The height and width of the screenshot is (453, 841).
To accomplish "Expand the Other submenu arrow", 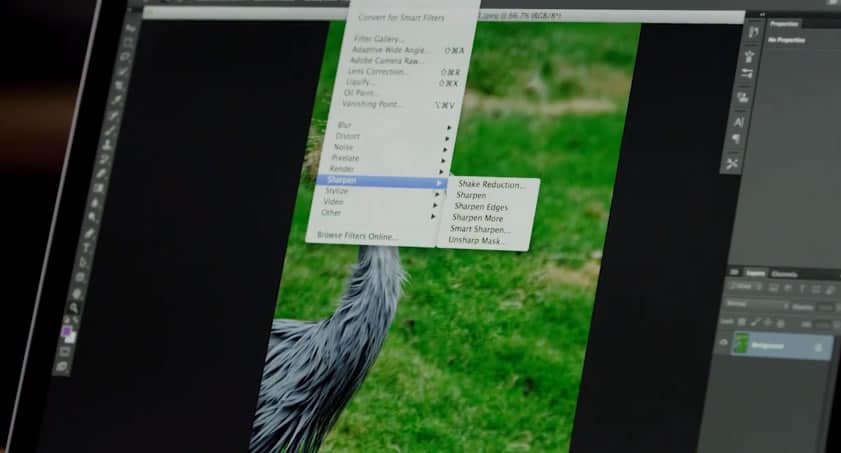I will point(433,217).
